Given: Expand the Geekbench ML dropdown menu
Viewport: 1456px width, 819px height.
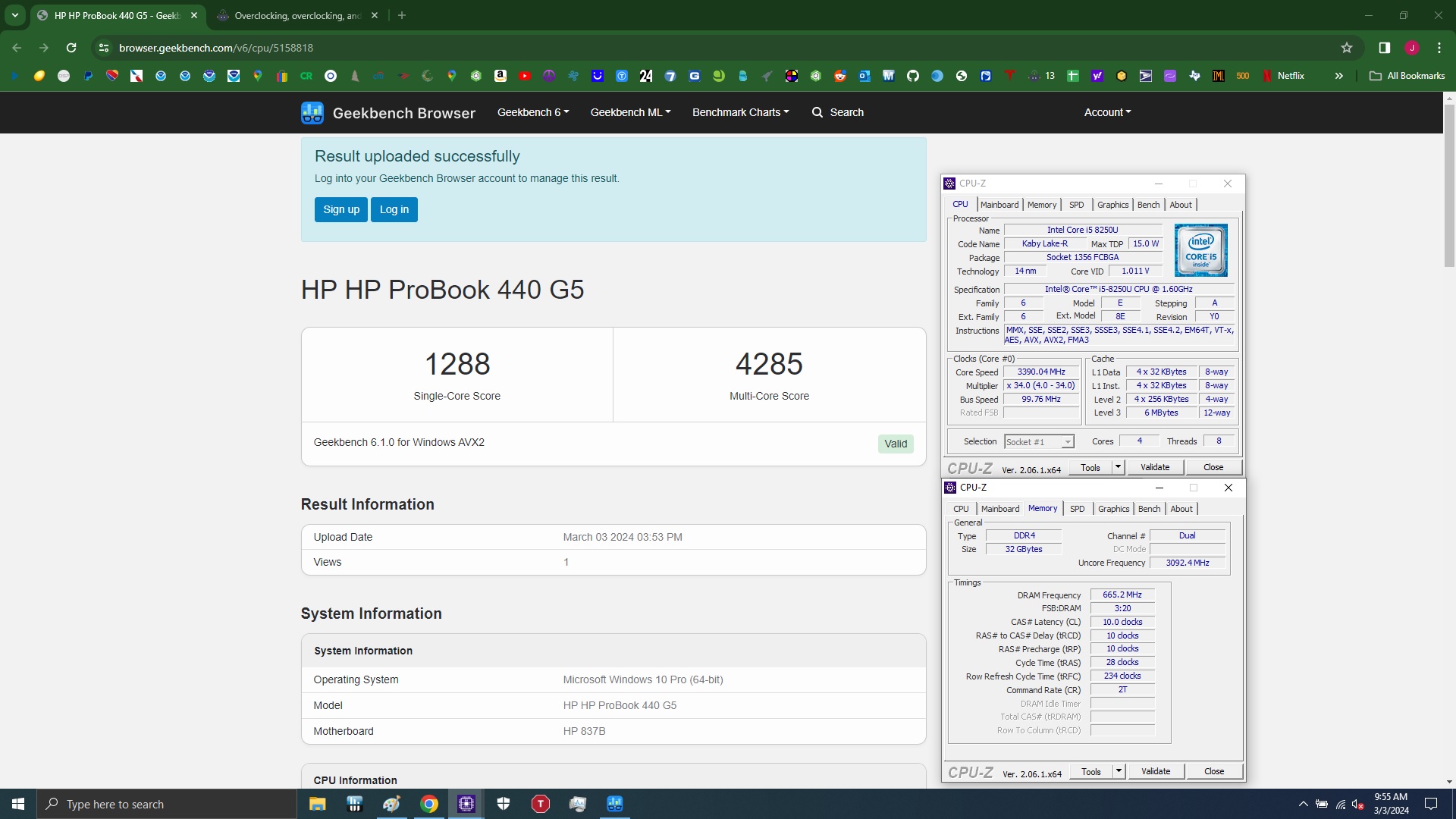Looking at the screenshot, I should 631,112.
